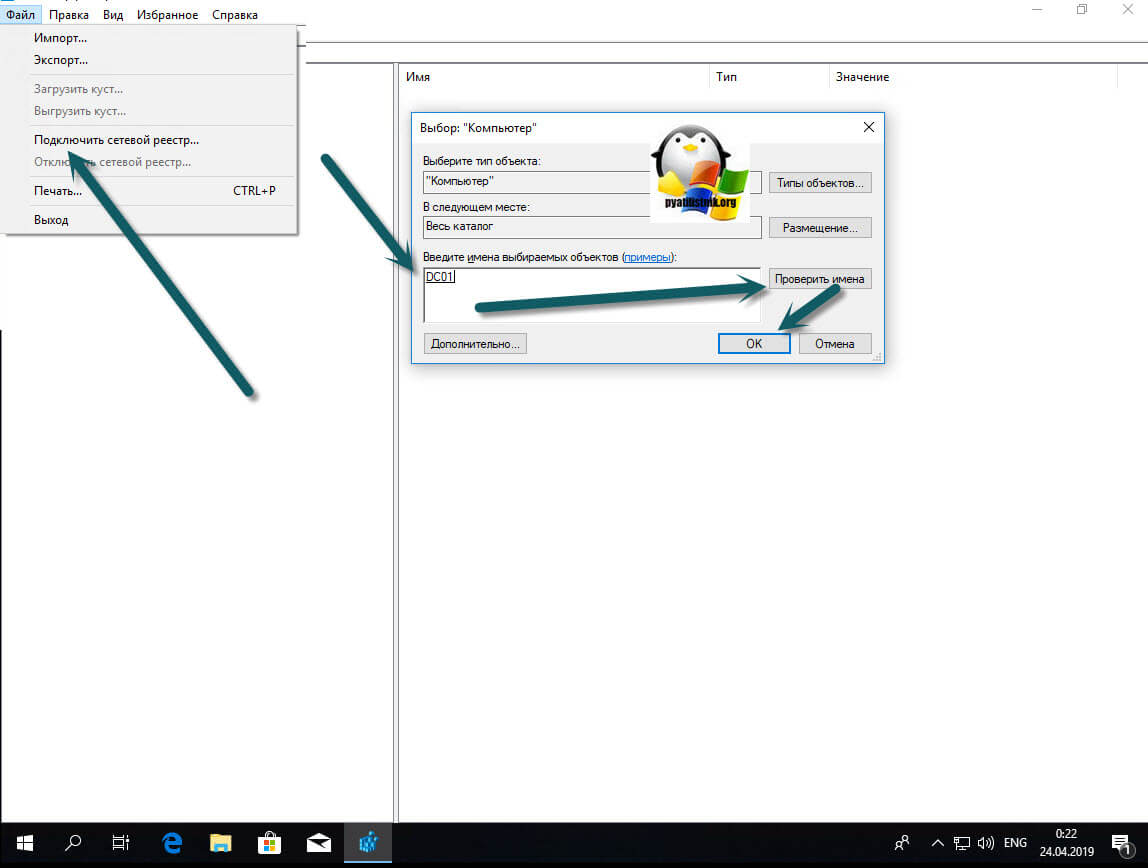Open the 'примеры' hyperlink

(649, 257)
